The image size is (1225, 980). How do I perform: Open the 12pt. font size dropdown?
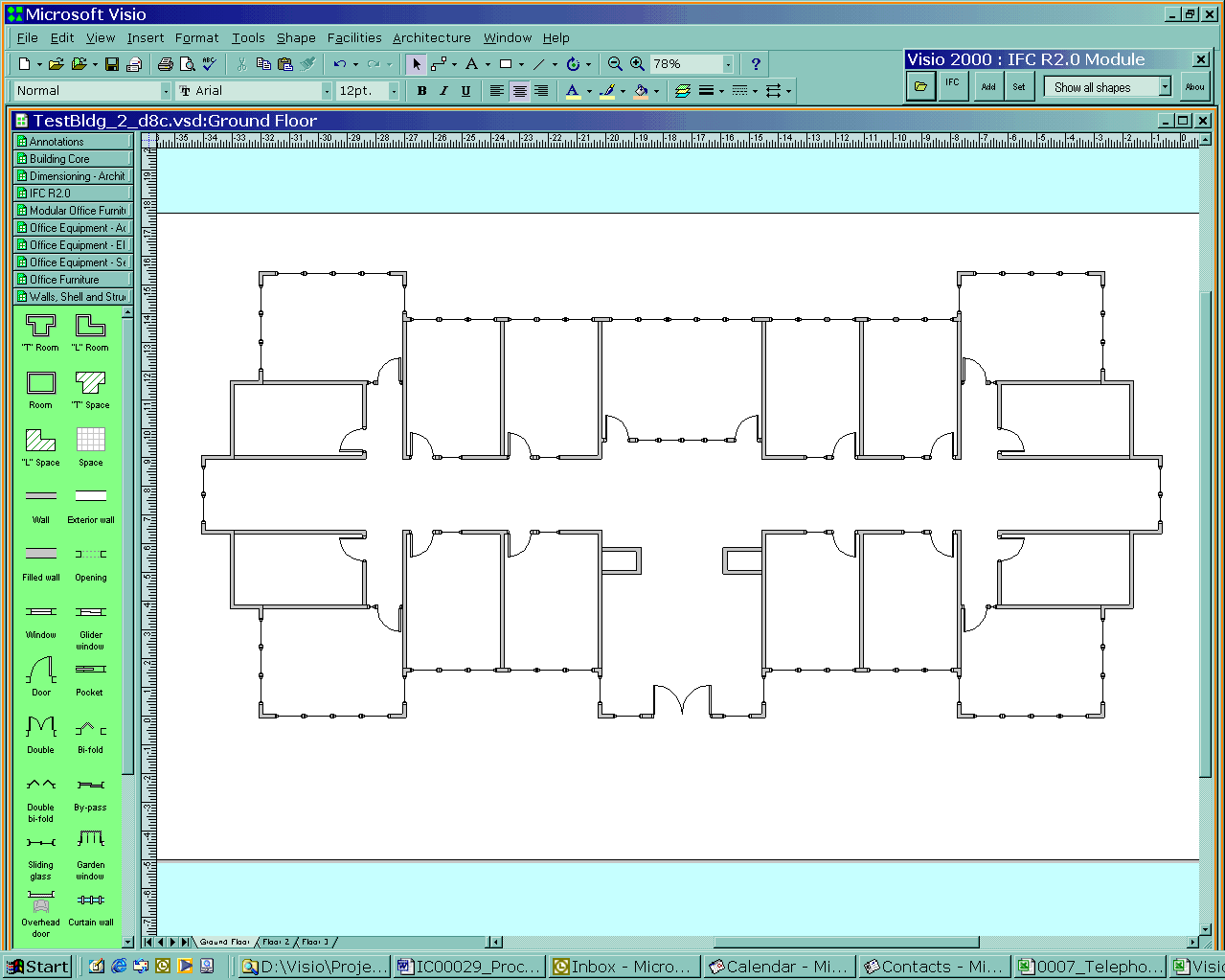[x=393, y=91]
